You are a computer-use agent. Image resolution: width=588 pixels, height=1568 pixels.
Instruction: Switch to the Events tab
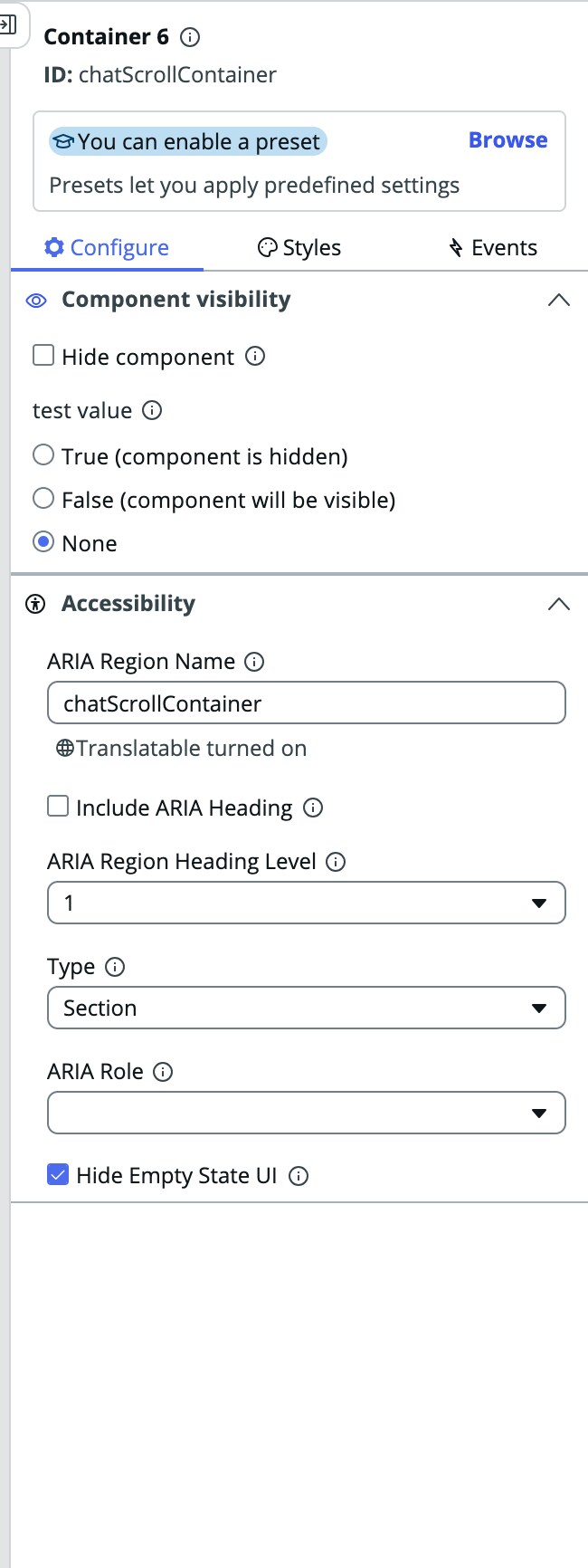(x=493, y=248)
